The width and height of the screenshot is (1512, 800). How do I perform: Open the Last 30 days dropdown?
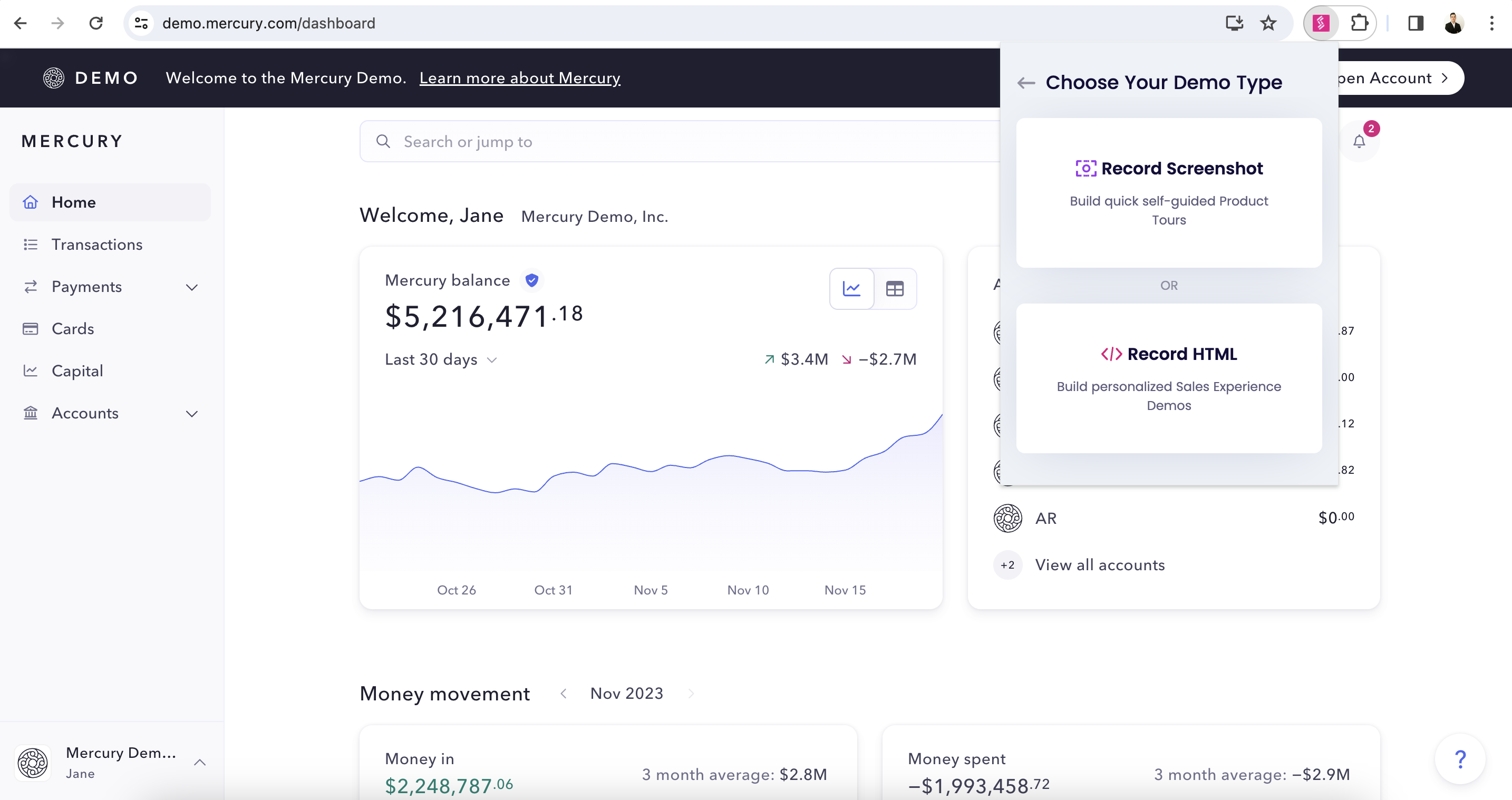pos(441,360)
